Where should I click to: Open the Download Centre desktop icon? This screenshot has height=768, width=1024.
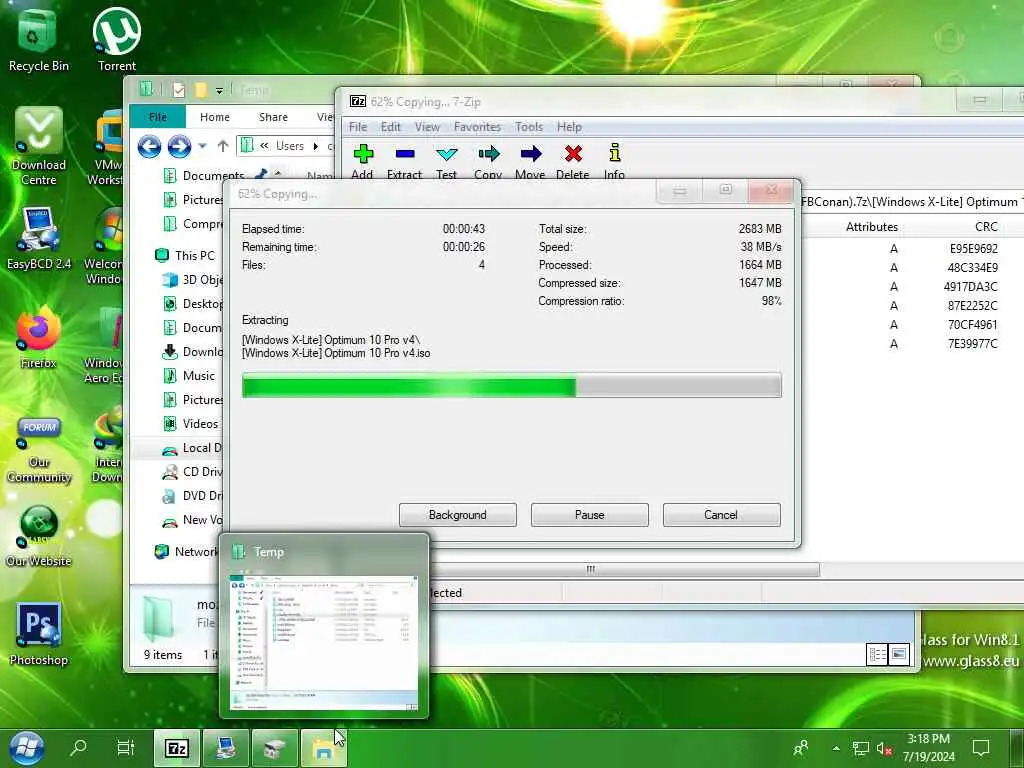(x=39, y=146)
